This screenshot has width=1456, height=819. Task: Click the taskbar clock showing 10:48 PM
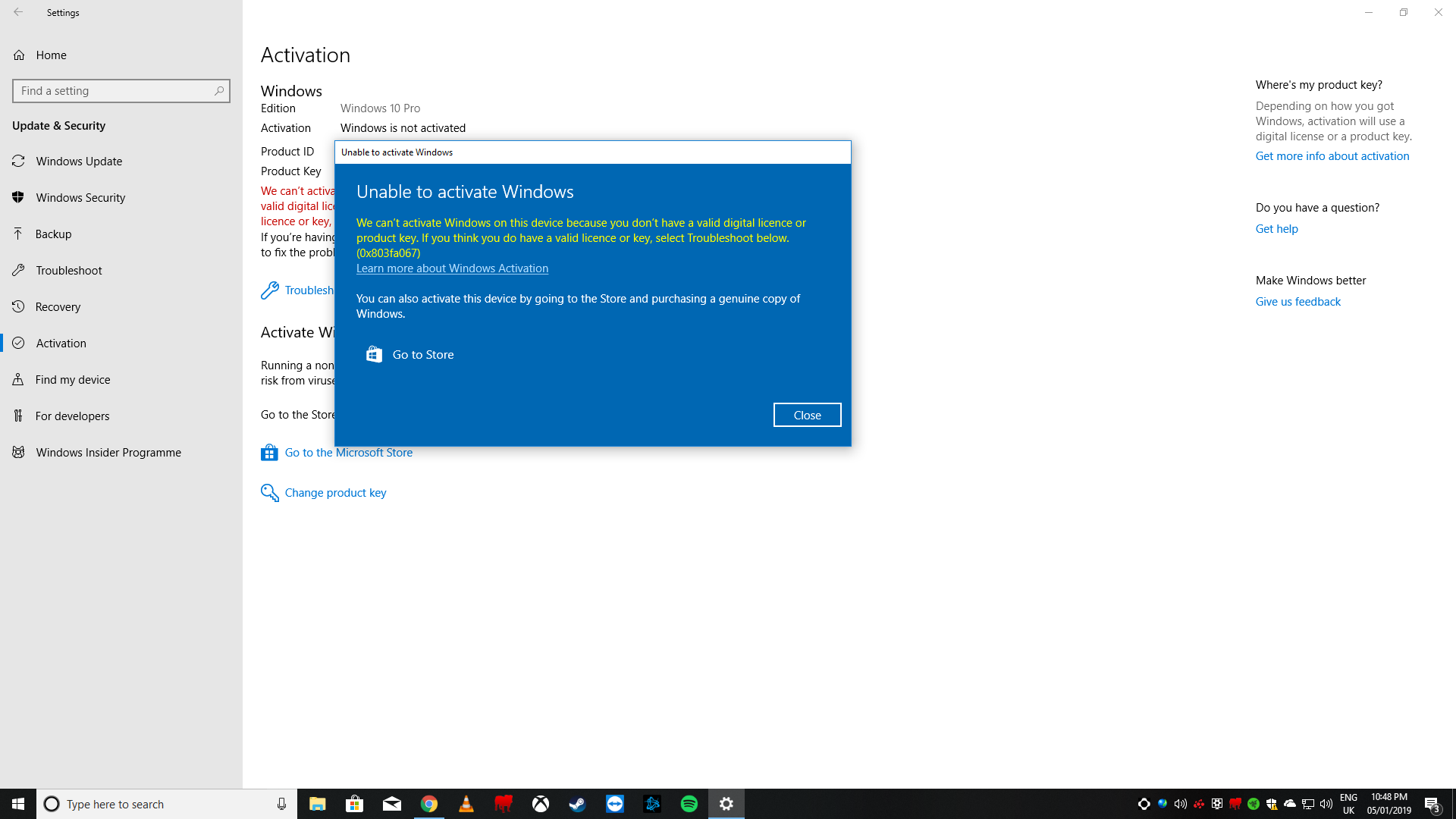click(1389, 804)
